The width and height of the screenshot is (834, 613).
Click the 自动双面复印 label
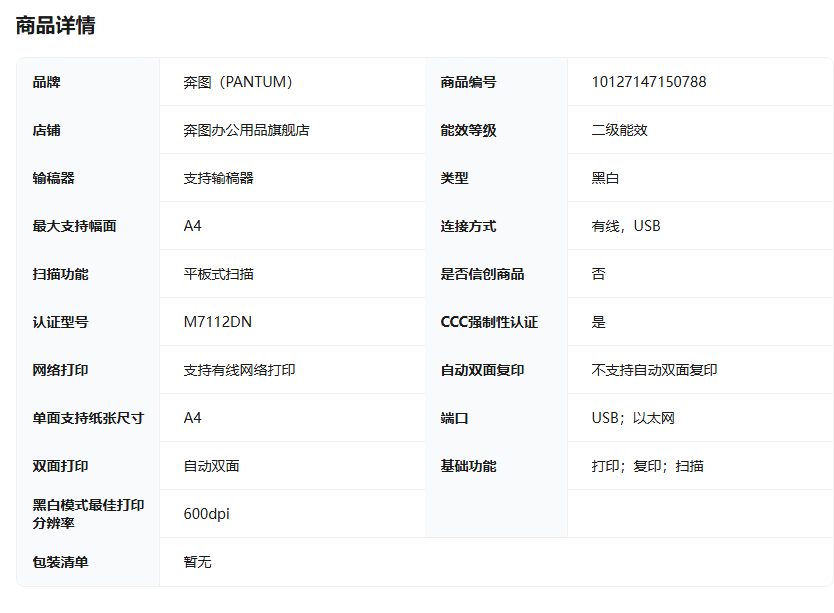482,370
